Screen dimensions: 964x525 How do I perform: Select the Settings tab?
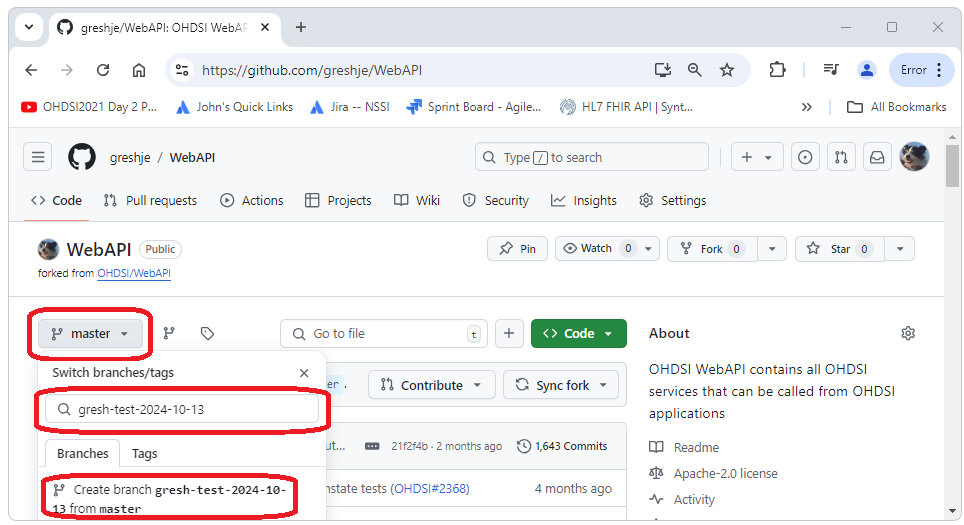pyautogui.click(x=673, y=200)
